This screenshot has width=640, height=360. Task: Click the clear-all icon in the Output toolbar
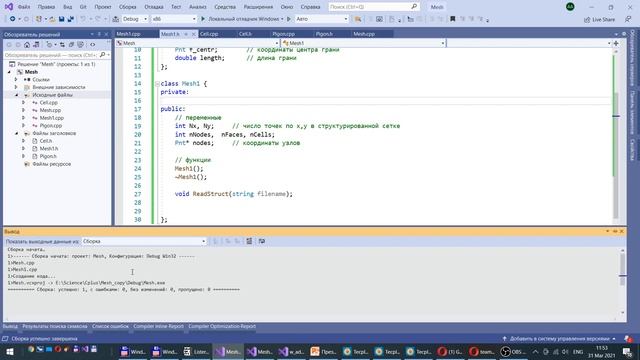point(249,241)
